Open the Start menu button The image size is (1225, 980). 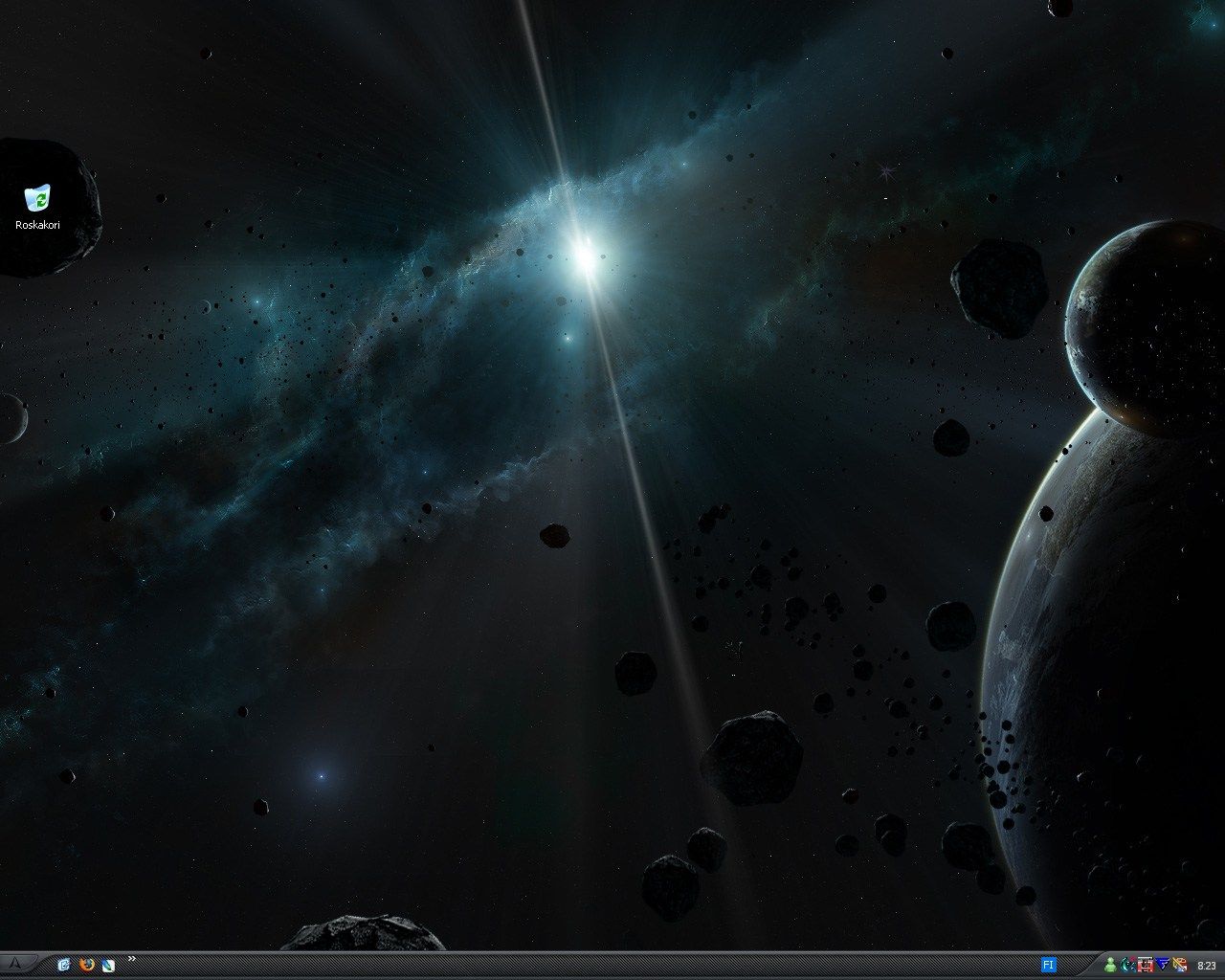click(x=17, y=964)
